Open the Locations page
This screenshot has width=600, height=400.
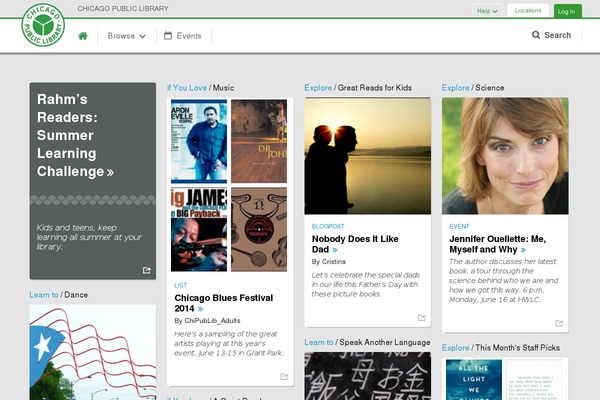pyautogui.click(x=528, y=11)
